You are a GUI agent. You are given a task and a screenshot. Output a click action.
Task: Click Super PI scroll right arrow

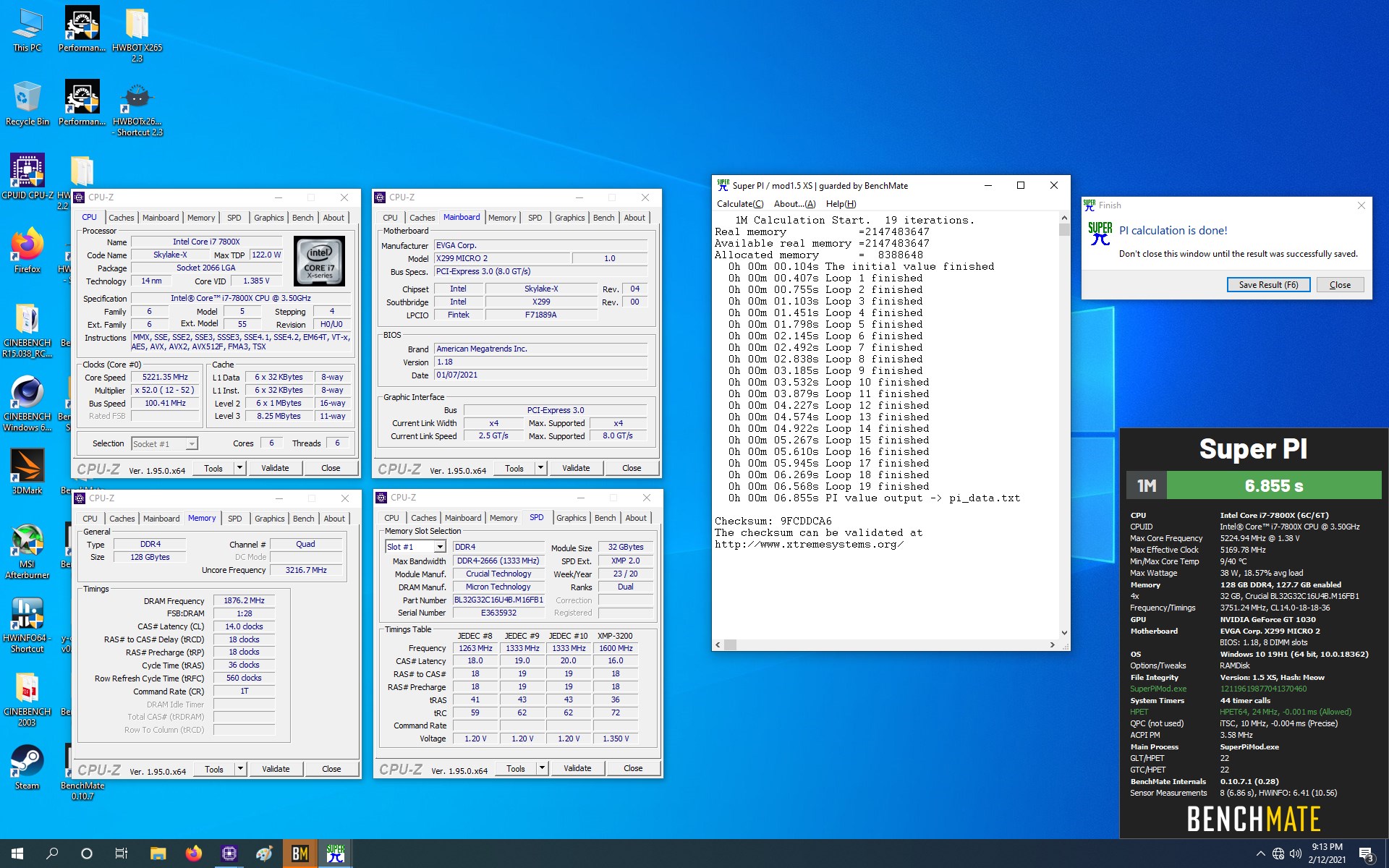(x=1053, y=644)
